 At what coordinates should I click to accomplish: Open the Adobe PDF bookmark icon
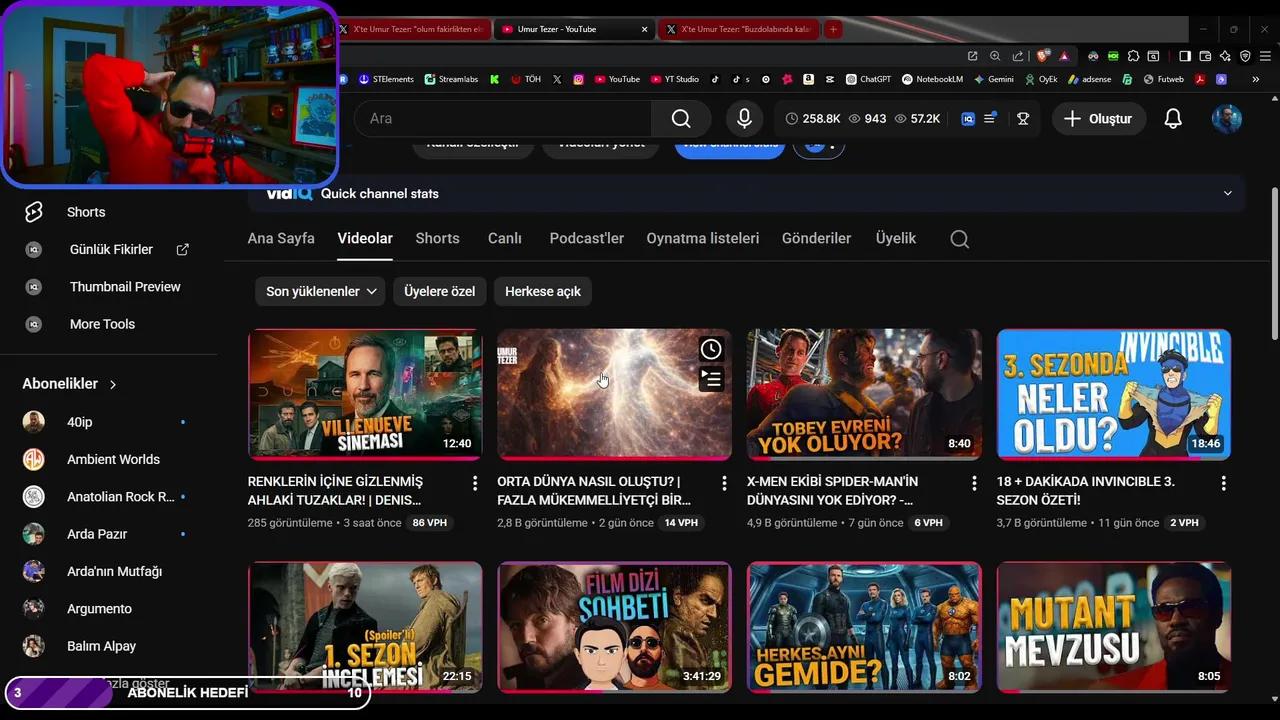[1200, 79]
